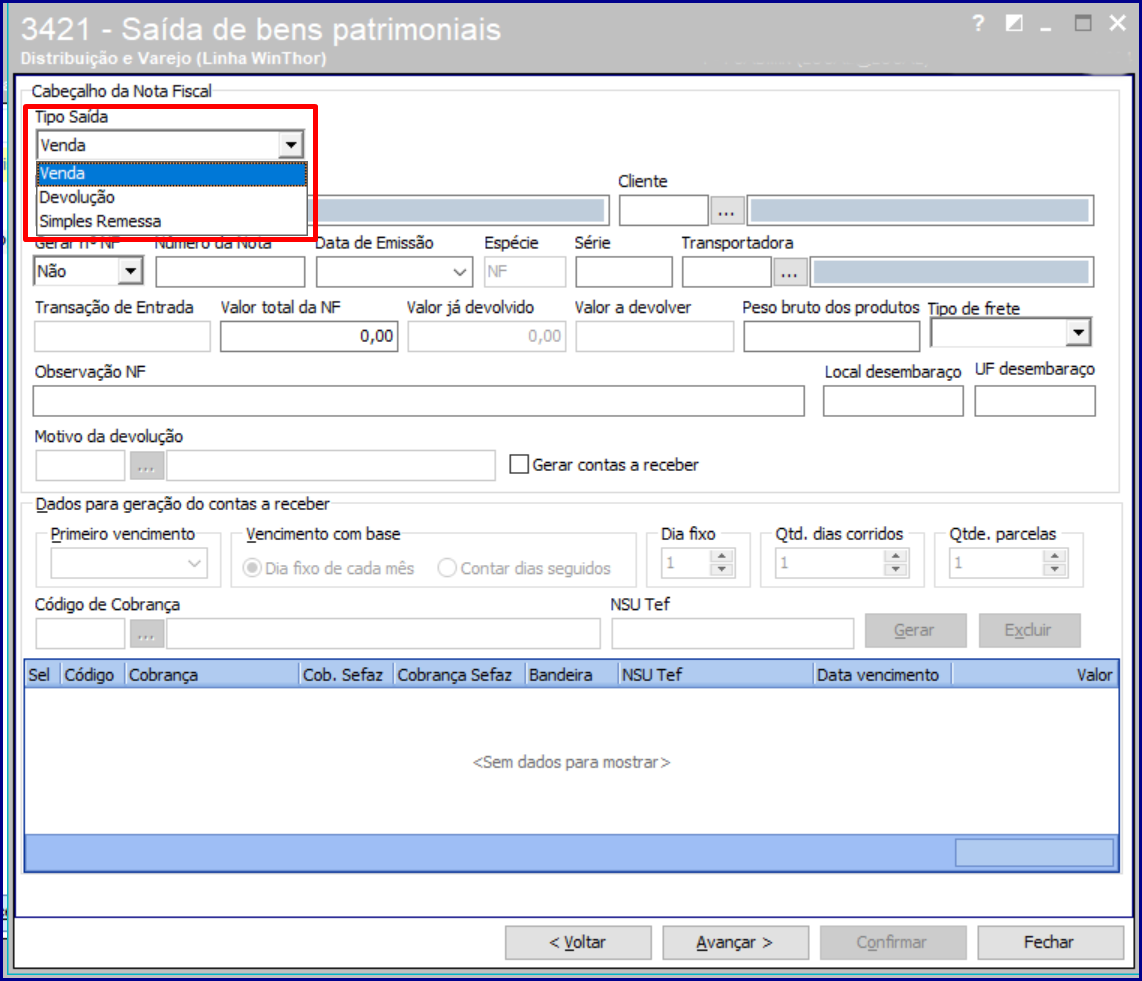Open the Data de Emissão date picker
The width and height of the screenshot is (1142, 981).
tap(460, 272)
